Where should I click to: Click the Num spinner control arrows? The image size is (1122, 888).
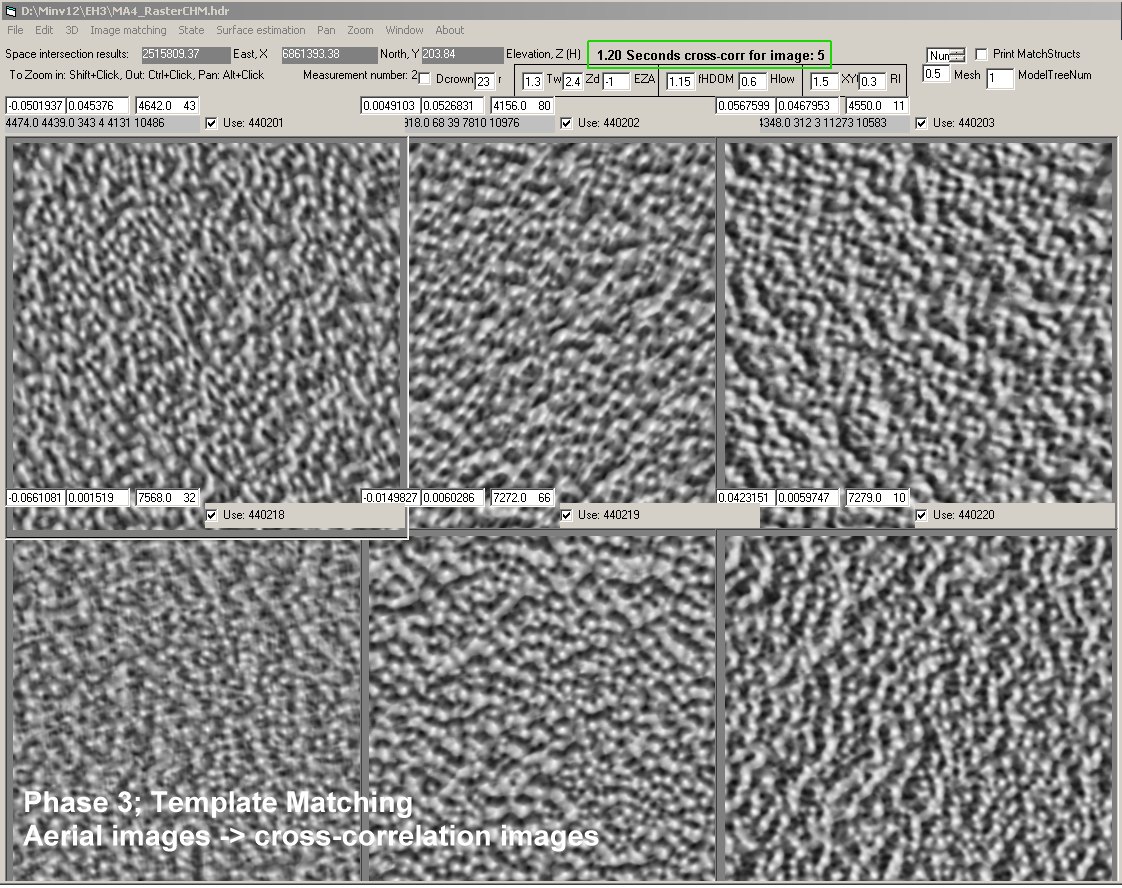tap(957, 55)
